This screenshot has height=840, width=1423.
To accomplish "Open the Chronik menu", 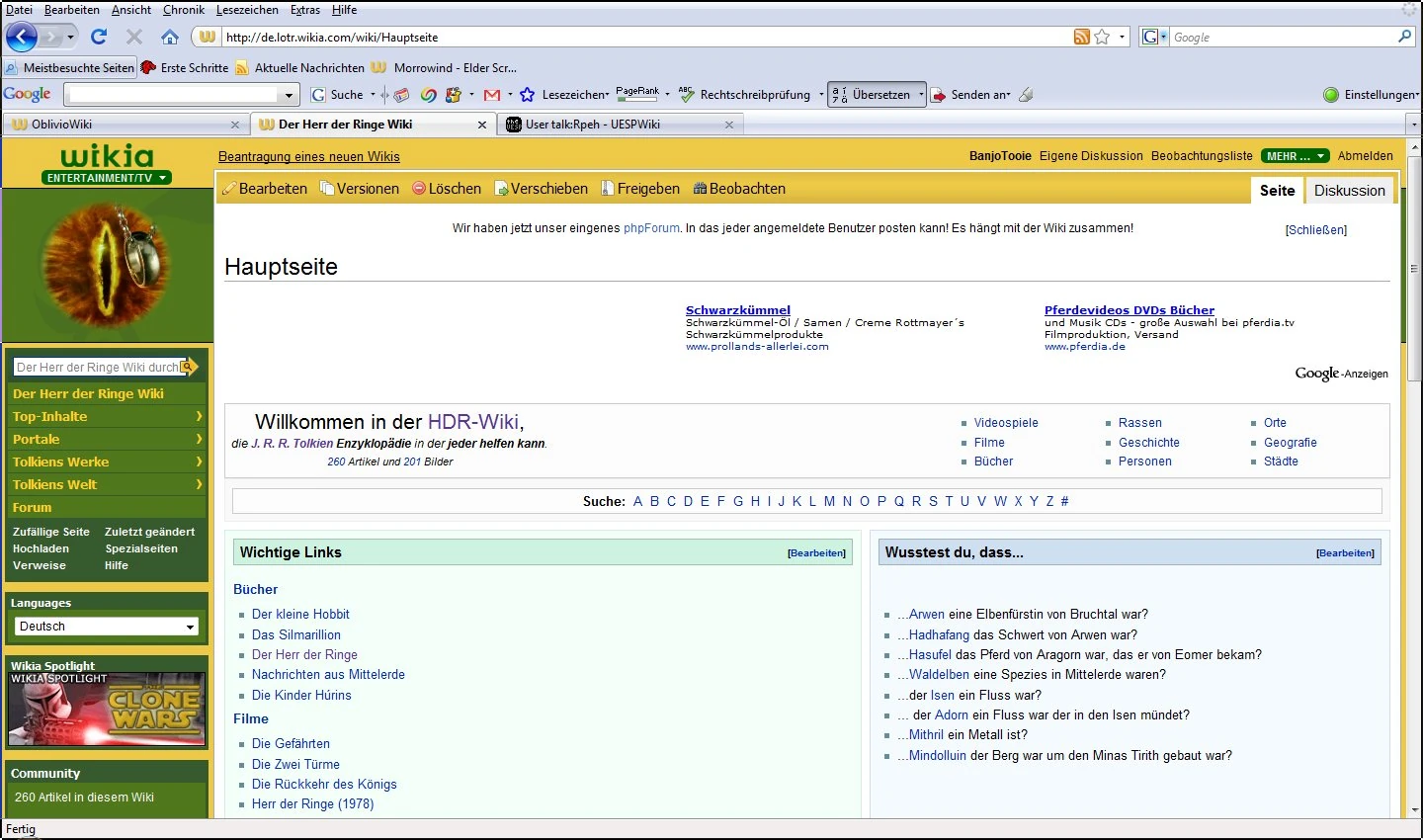I will click(x=184, y=10).
